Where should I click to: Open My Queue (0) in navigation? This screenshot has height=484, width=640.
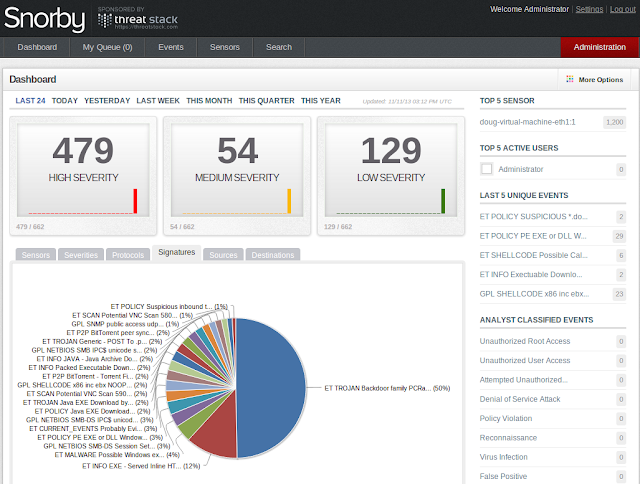click(107, 47)
